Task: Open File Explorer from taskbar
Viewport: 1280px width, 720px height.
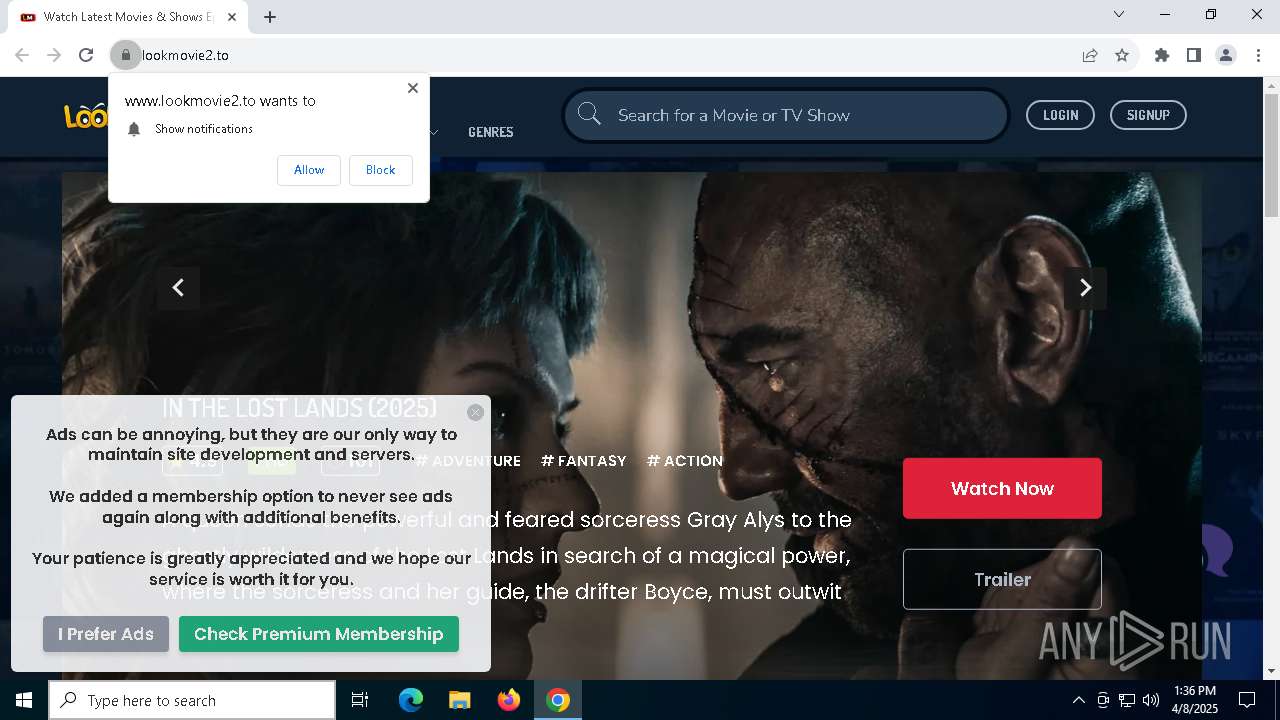Action: tap(459, 700)
